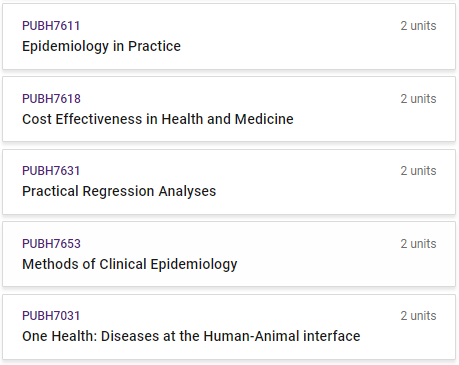Image resolution: width=459 pixels, height=365 pixels.
Task: Open the PUBH7618 course code link
Action: coord(51,99)
